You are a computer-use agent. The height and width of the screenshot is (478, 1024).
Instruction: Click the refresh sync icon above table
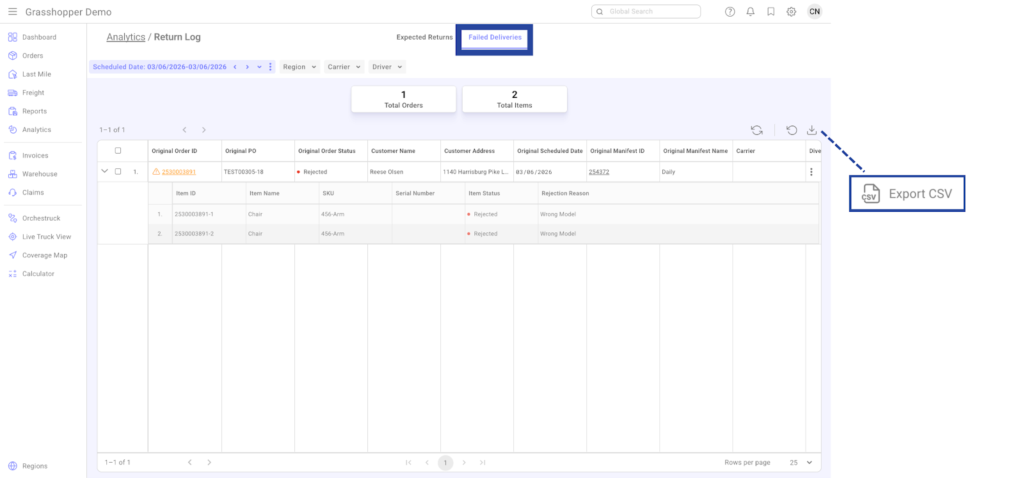point(757,130)
